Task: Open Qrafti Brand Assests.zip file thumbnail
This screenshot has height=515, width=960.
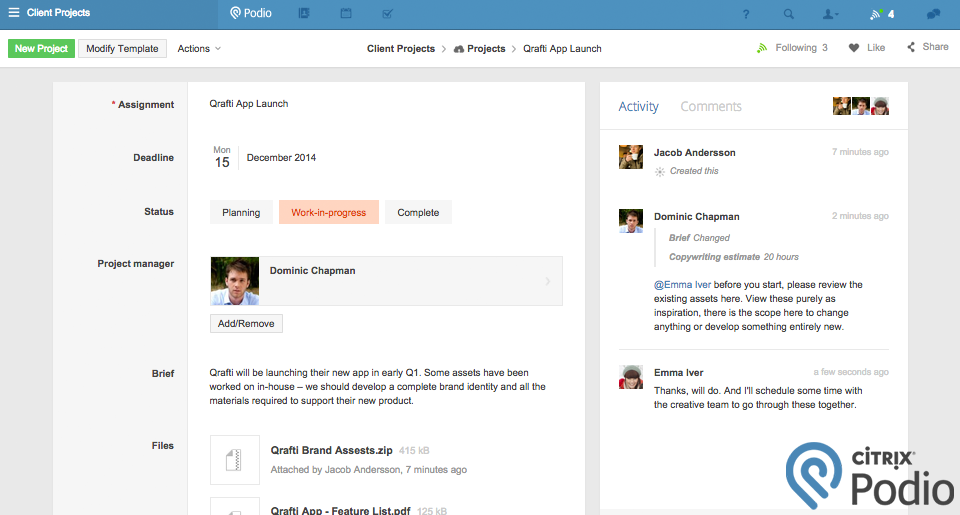Action: (235, 460)
